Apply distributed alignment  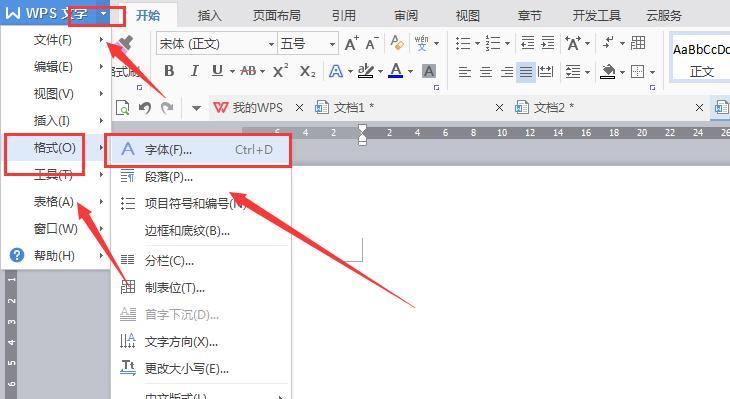(545, 72)
